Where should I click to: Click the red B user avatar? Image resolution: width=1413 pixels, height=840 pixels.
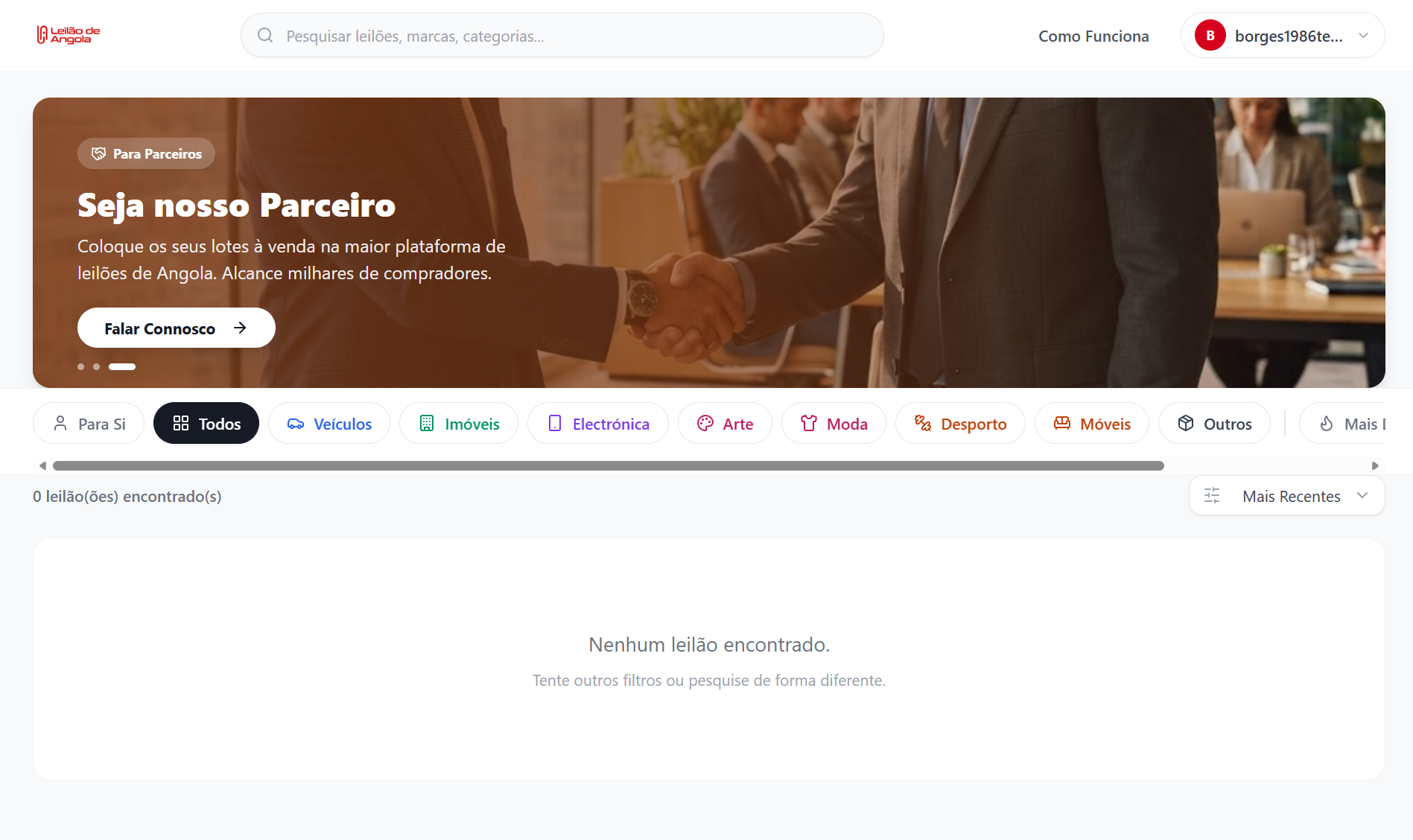[x=1210, y=36]
